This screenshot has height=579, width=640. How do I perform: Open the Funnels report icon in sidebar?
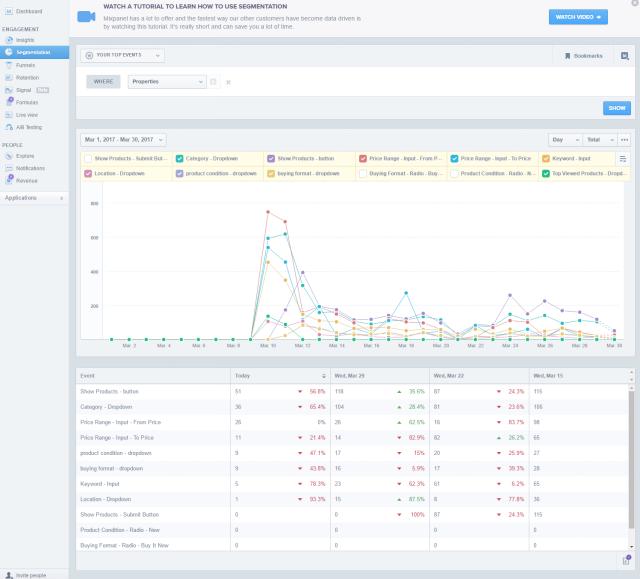[x=10, y=64]
